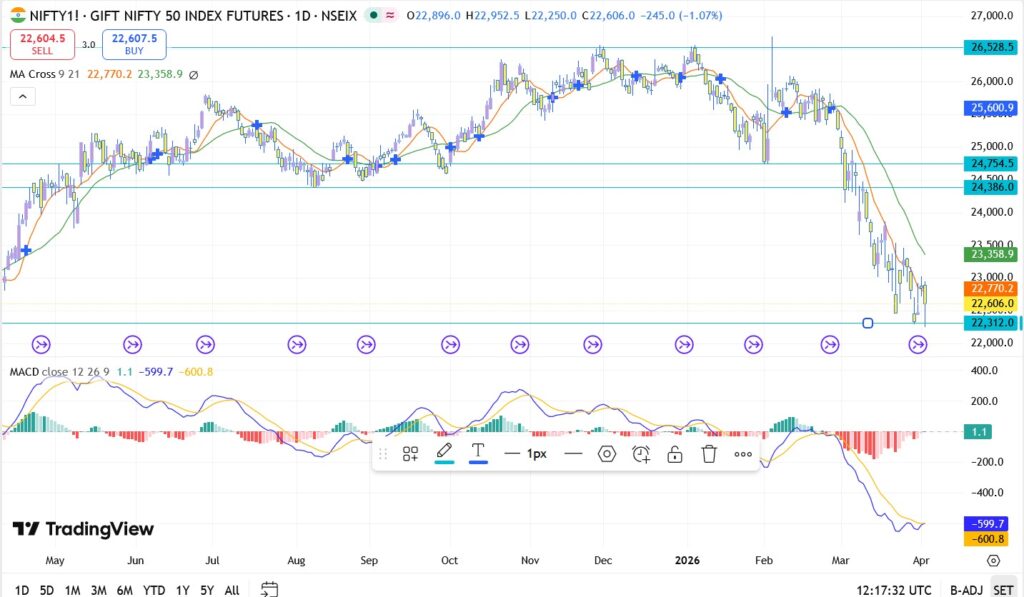Open the line color pencil tool
1024x597 pixels.
point(444,454)
